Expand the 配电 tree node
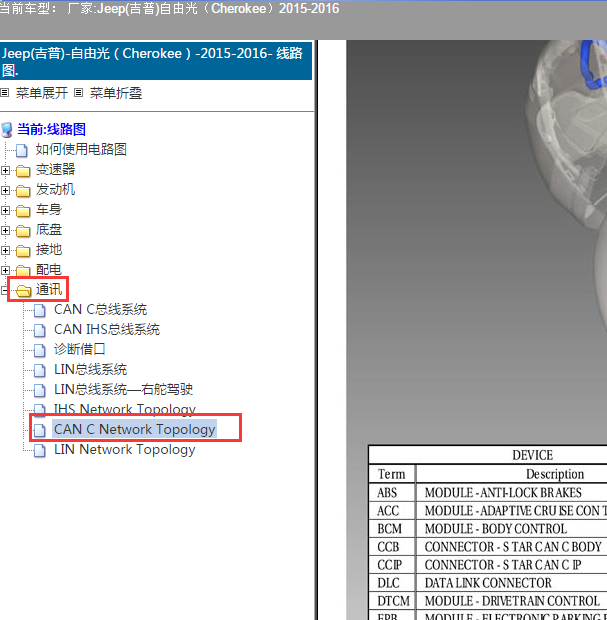This screenshot has height=620, width=607. [x=5, y=270]
